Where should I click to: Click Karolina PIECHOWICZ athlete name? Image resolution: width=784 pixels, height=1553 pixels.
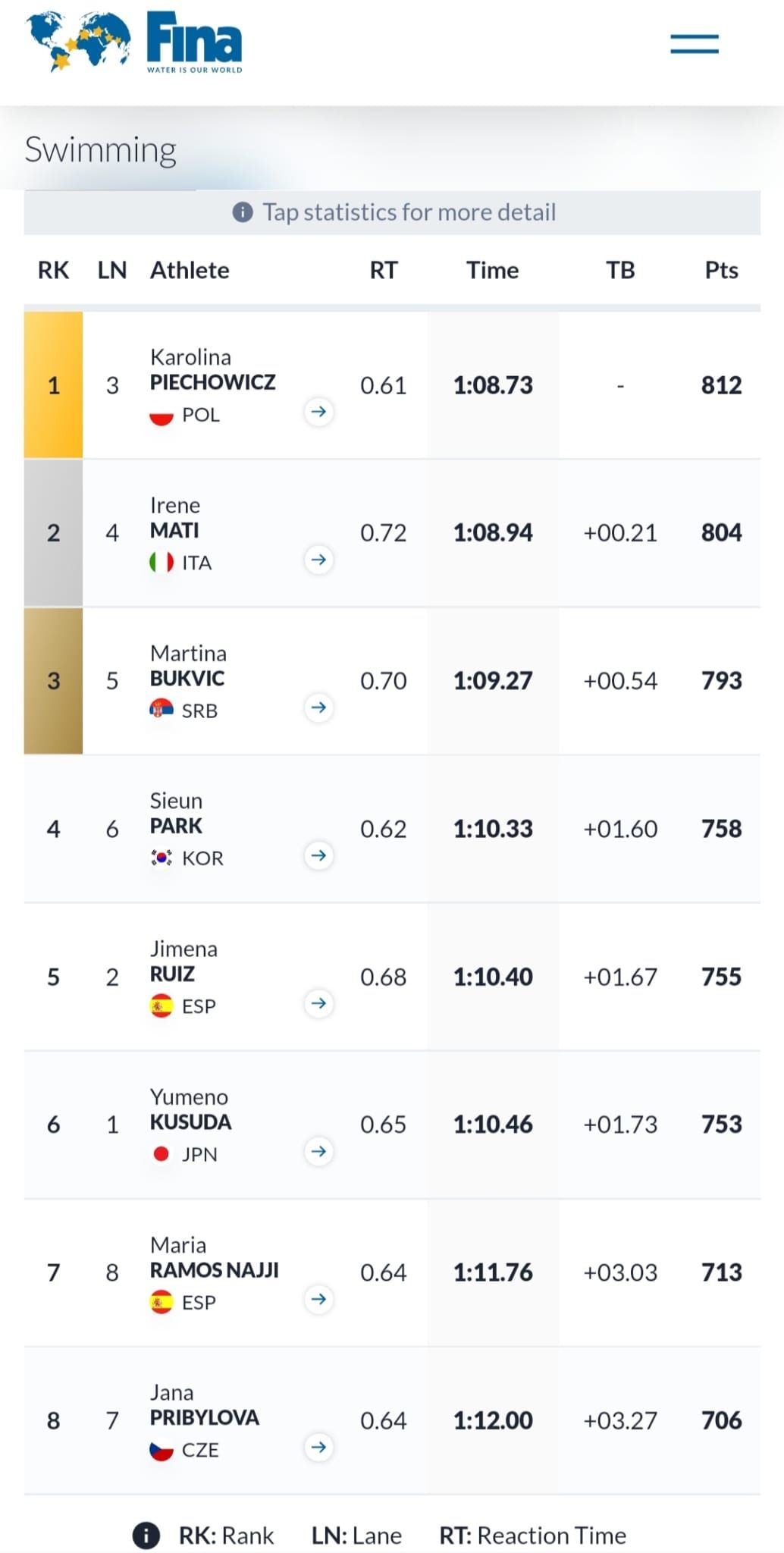click(x=212, y=370)
